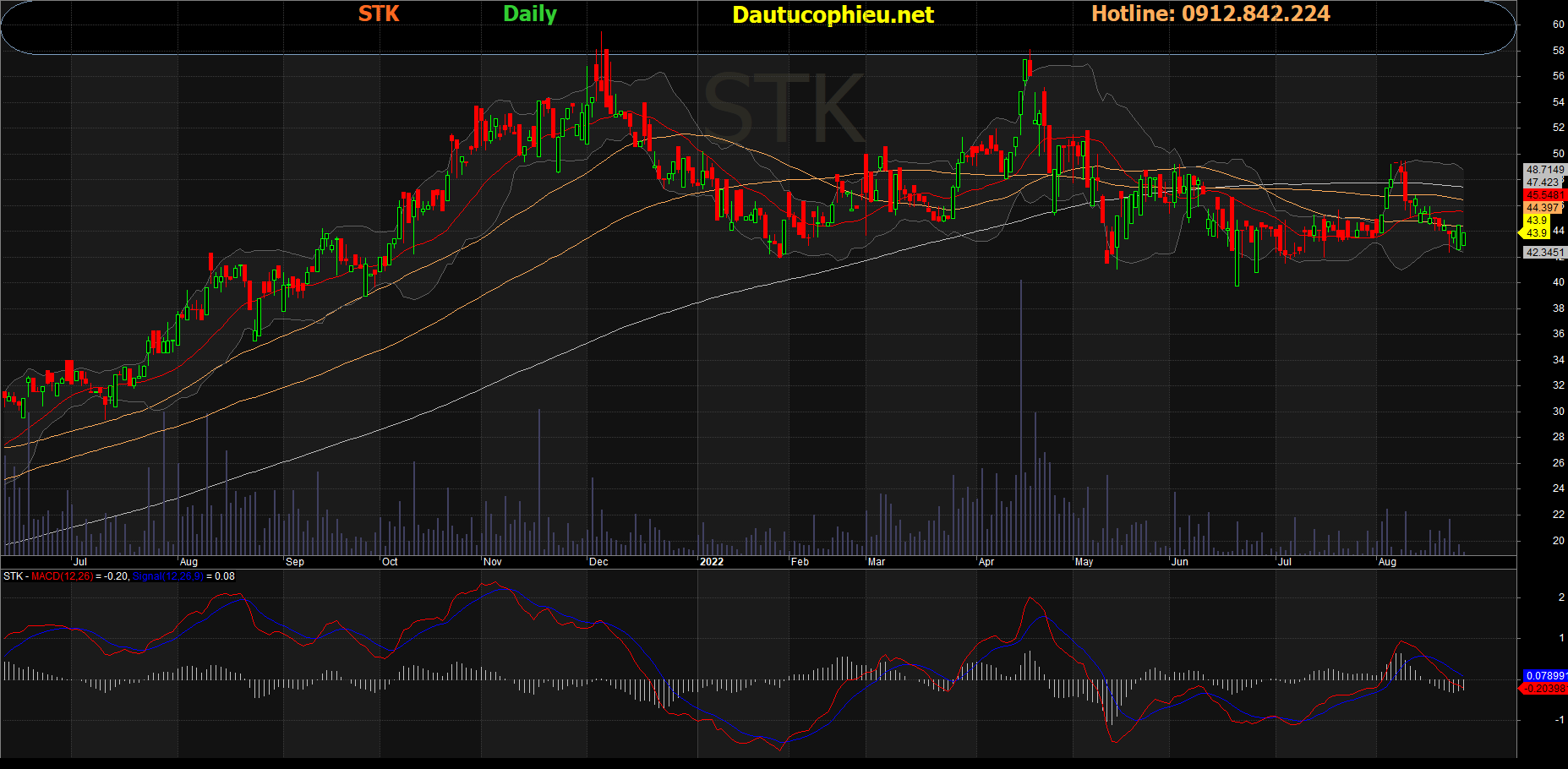Click the Oct month marker on time axis
Image resolution: width=1568 pixels, height=769 pixels.
(390, 562)
